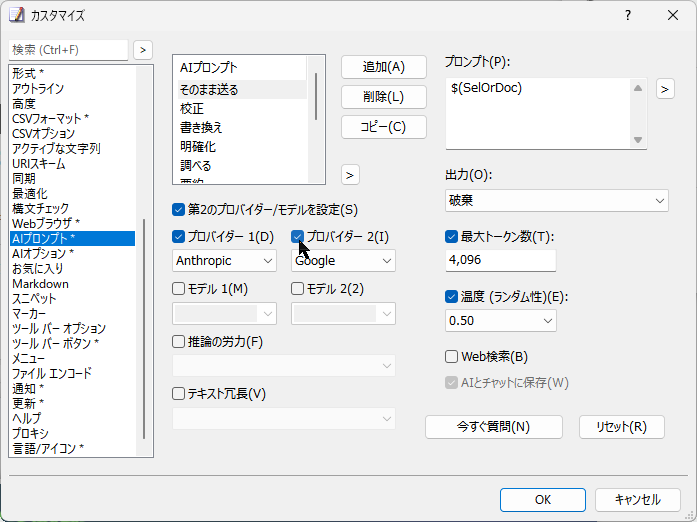Click the 検索 (Ctrl+F) search field
The image size is (697, 522).
pos(68,50)
